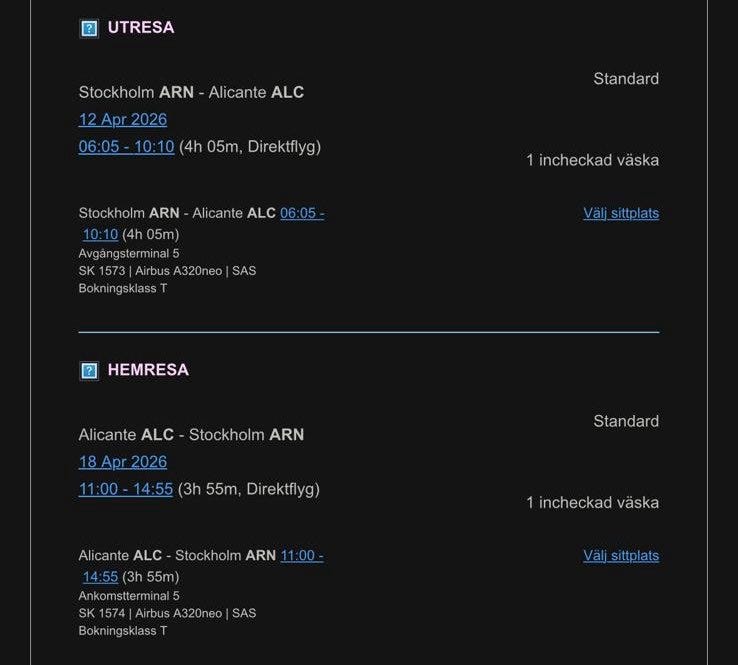
Task: Choose a seat for flight SK 1573
Action: [621, 213]
